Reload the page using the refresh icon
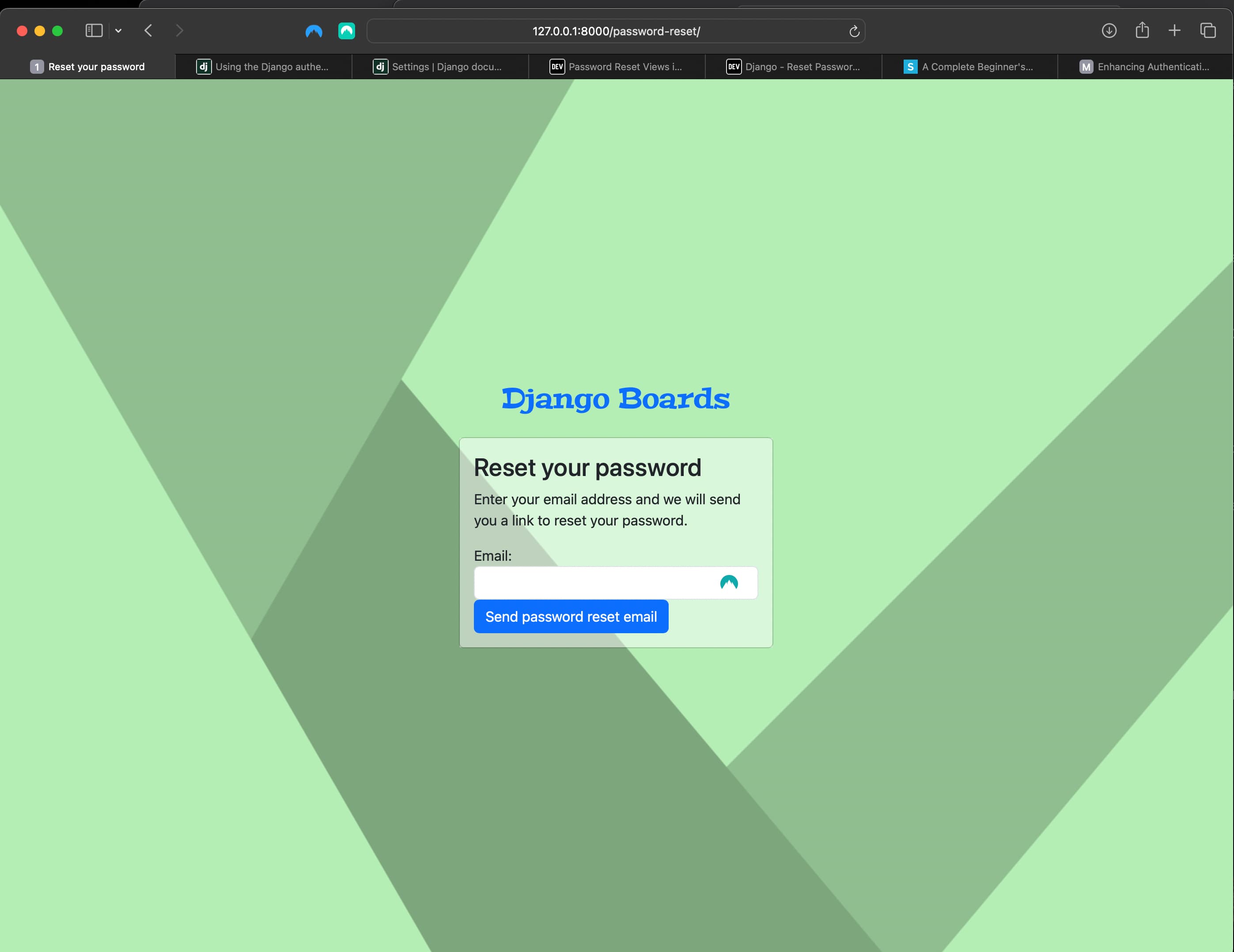1234x952 pixels. pyautogui.click(x=854, y=31)
